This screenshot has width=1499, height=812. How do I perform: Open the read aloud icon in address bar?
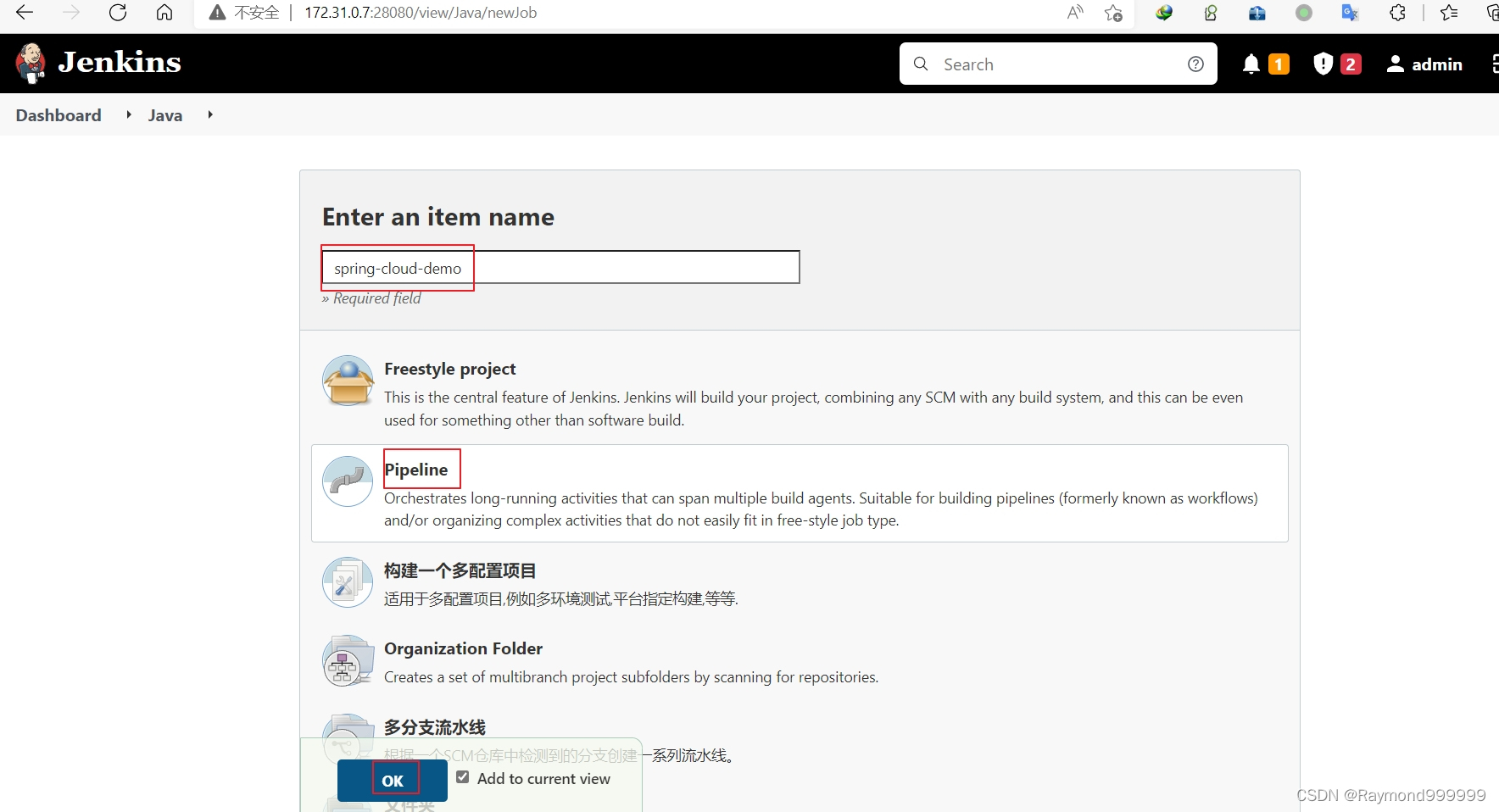[1075, 13]
